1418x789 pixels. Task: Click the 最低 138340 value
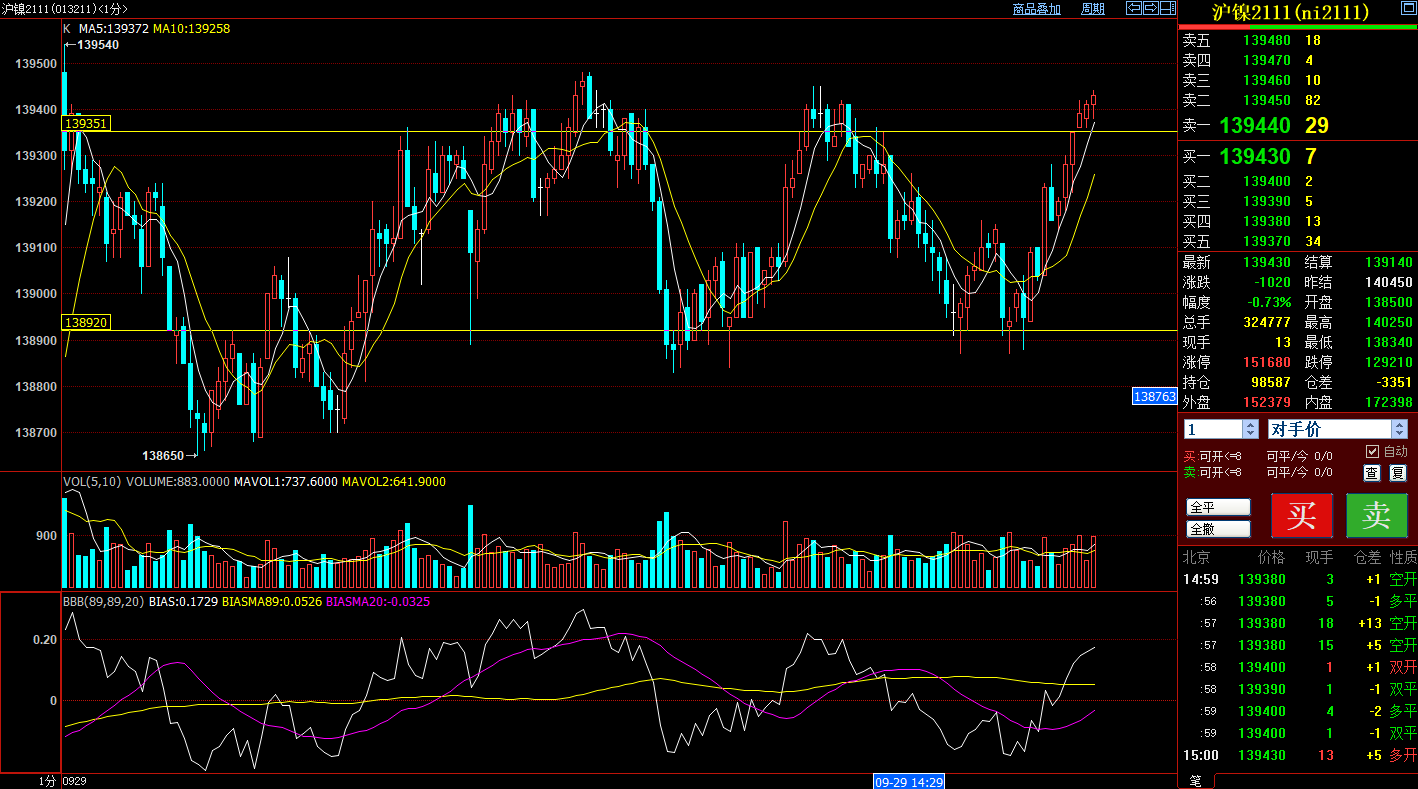1389,342
